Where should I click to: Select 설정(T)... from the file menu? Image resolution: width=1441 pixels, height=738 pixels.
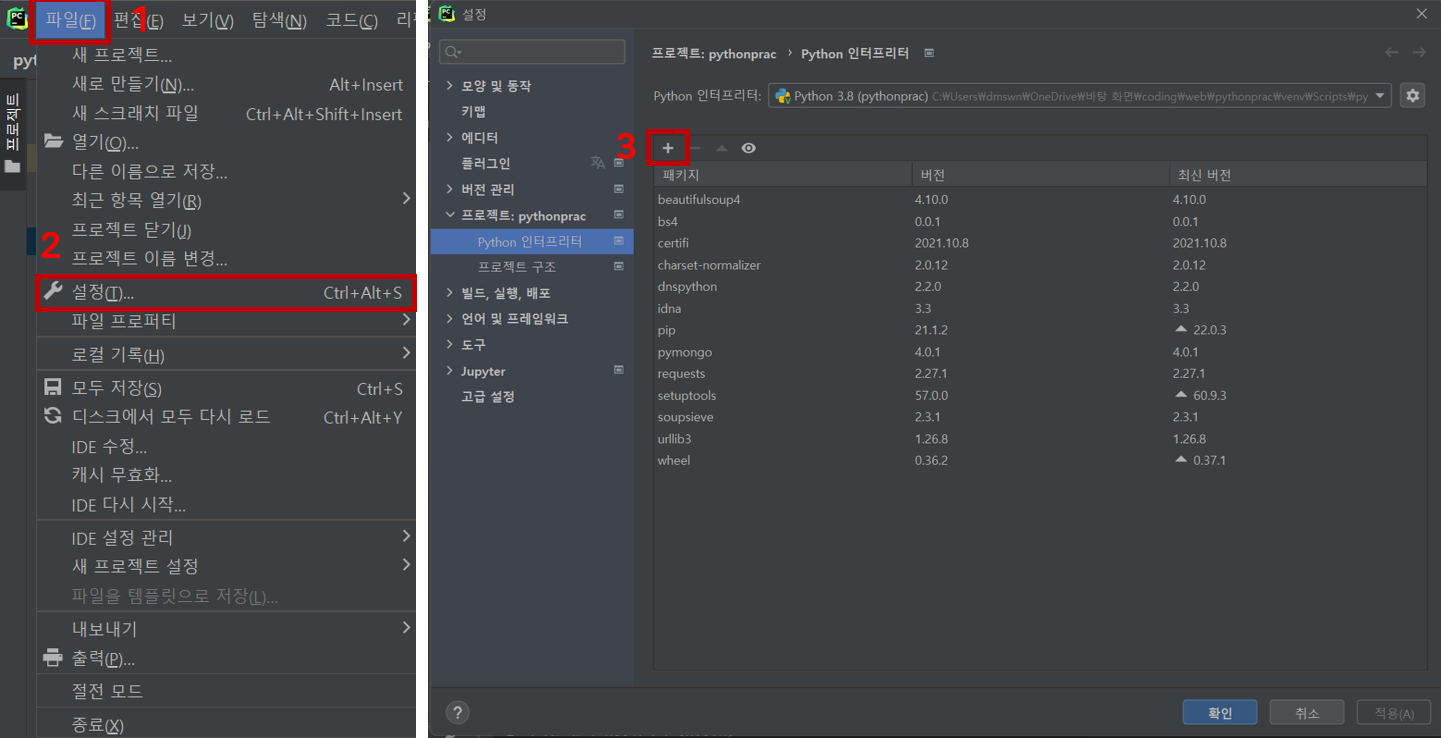click(x=102, y=293)
